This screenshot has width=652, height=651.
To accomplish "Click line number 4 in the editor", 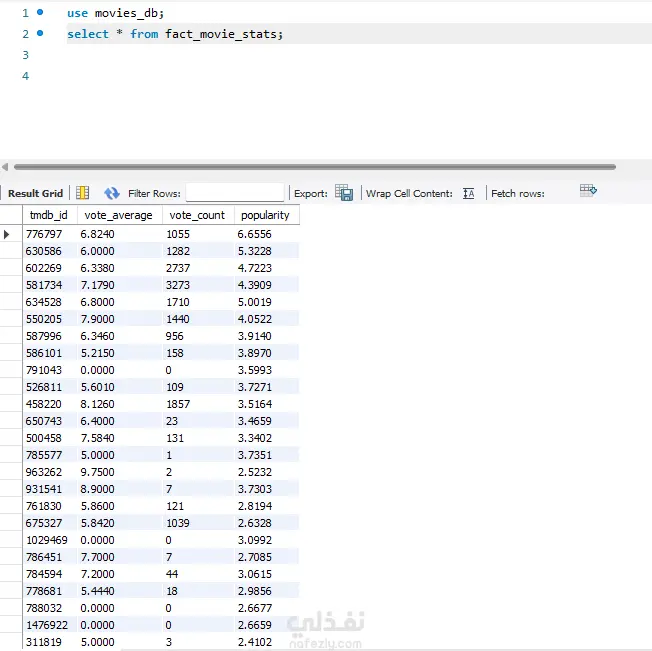I will tap(25, 76).
